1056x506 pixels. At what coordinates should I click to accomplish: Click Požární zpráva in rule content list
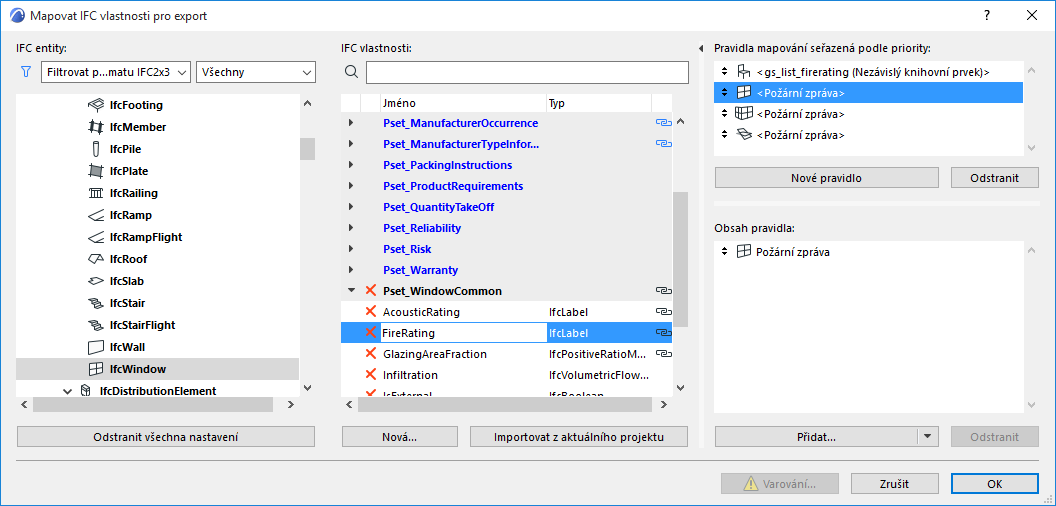point(793,252)
